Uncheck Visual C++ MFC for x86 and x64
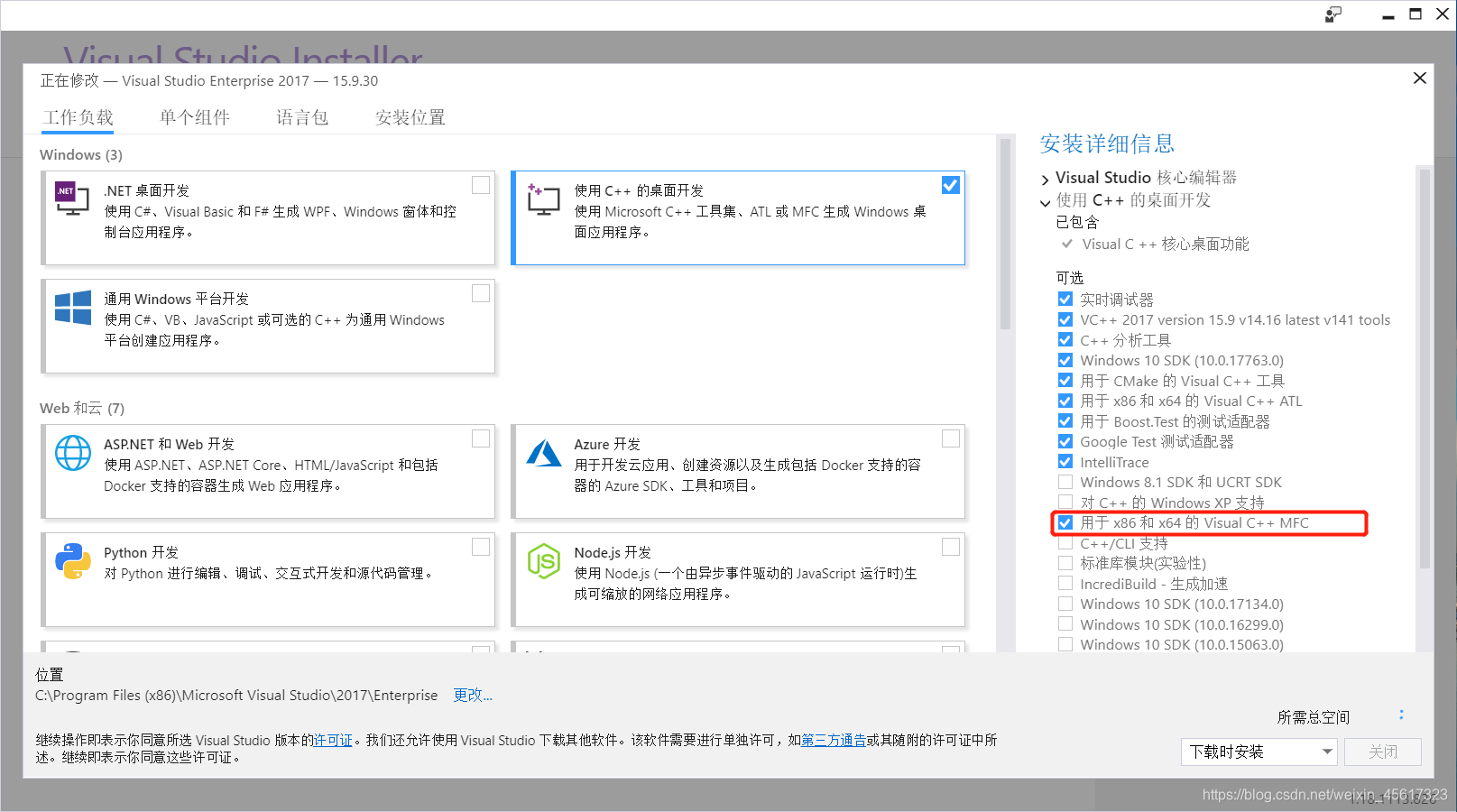The height and width of the screenshot is (812, 1457). click(1065, 522)
